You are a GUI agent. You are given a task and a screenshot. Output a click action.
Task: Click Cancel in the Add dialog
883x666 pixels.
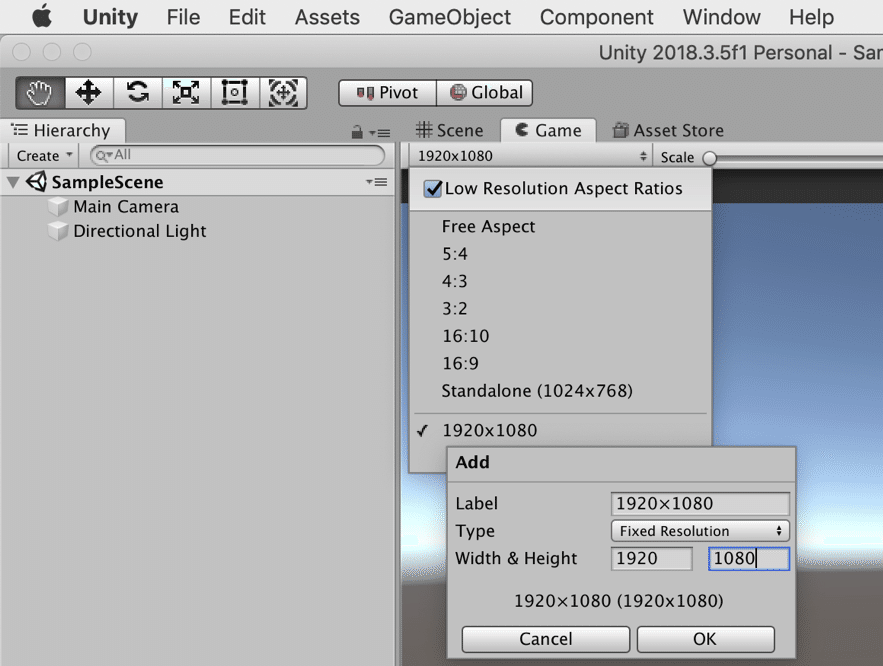click(x=546, y=639)
